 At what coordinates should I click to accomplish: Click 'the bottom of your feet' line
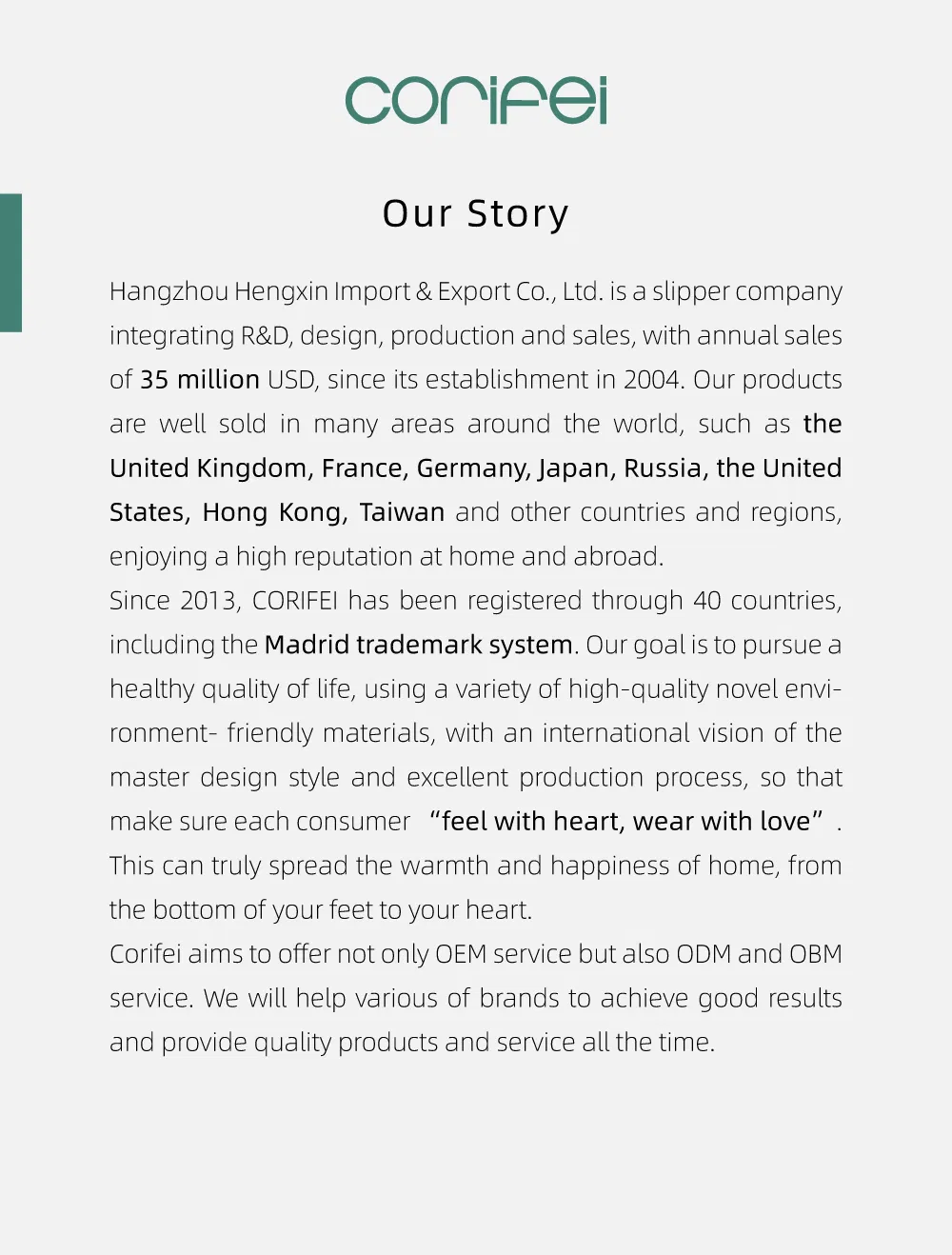[x=321, y=910]
